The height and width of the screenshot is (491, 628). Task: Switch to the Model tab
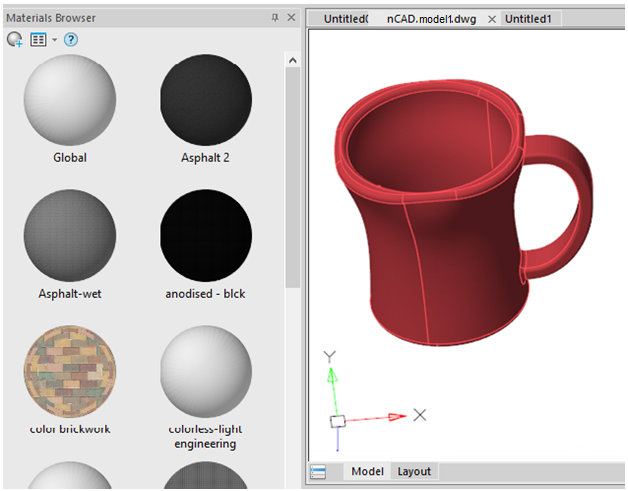point(367,471)
